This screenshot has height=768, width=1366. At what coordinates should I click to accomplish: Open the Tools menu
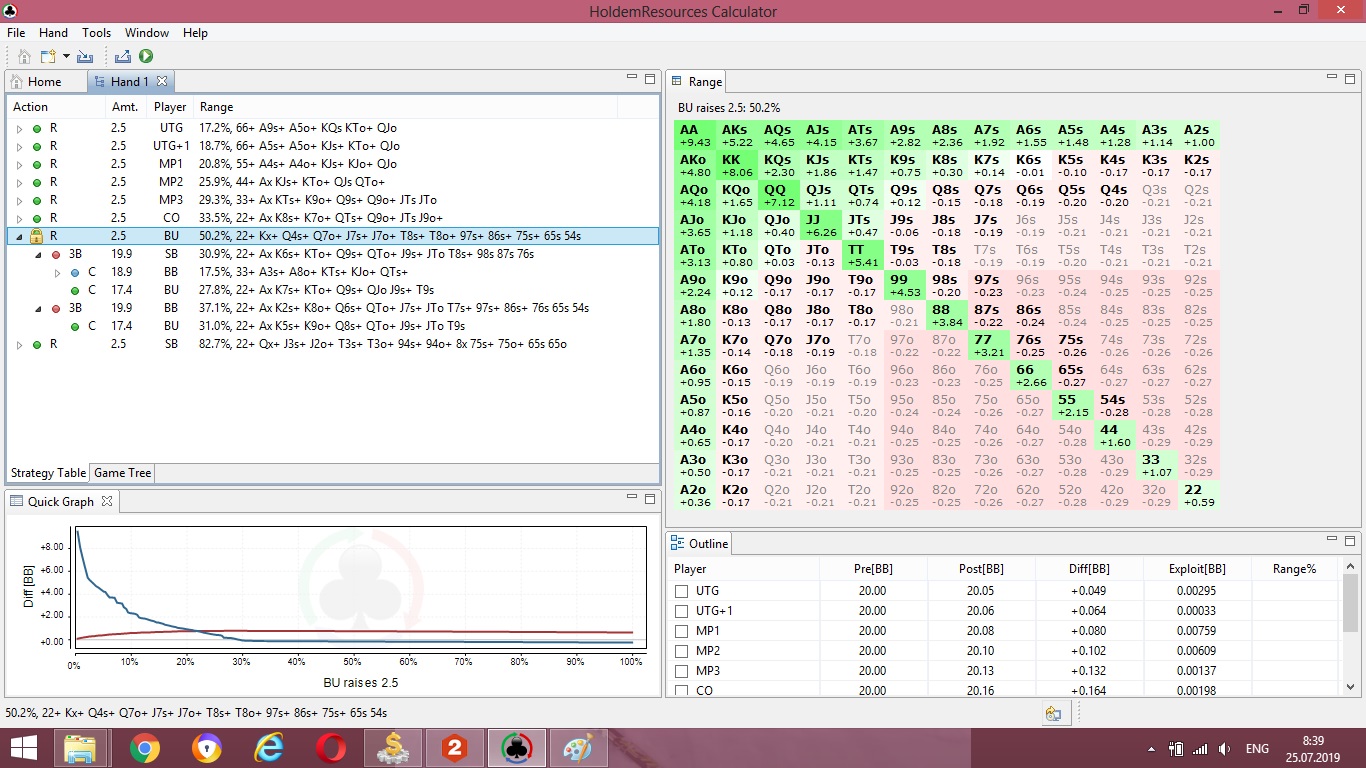(x=96, y=33)
